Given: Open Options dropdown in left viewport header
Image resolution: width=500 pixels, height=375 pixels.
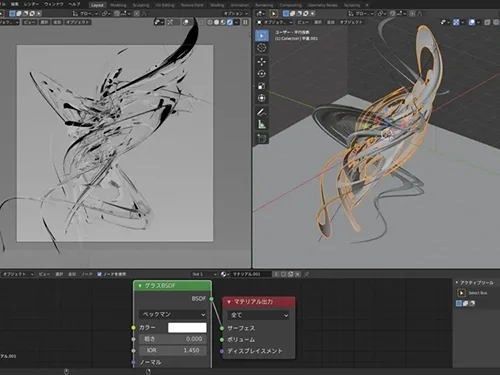Looking at the screenshot, I should 236,14.
